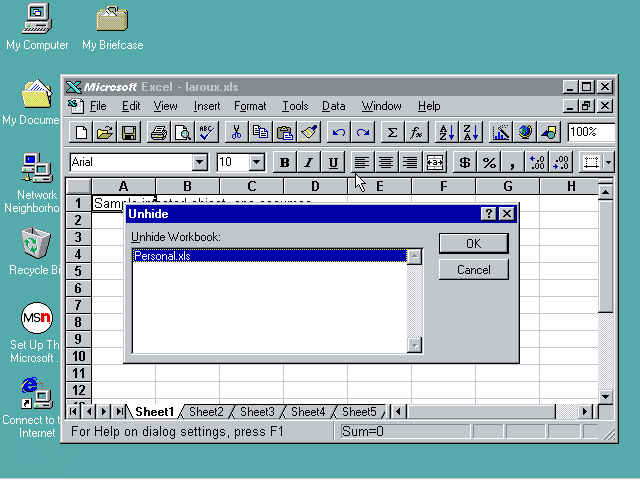The image size is (640, 480).
Task: Open the File menu
Action: 98,106
